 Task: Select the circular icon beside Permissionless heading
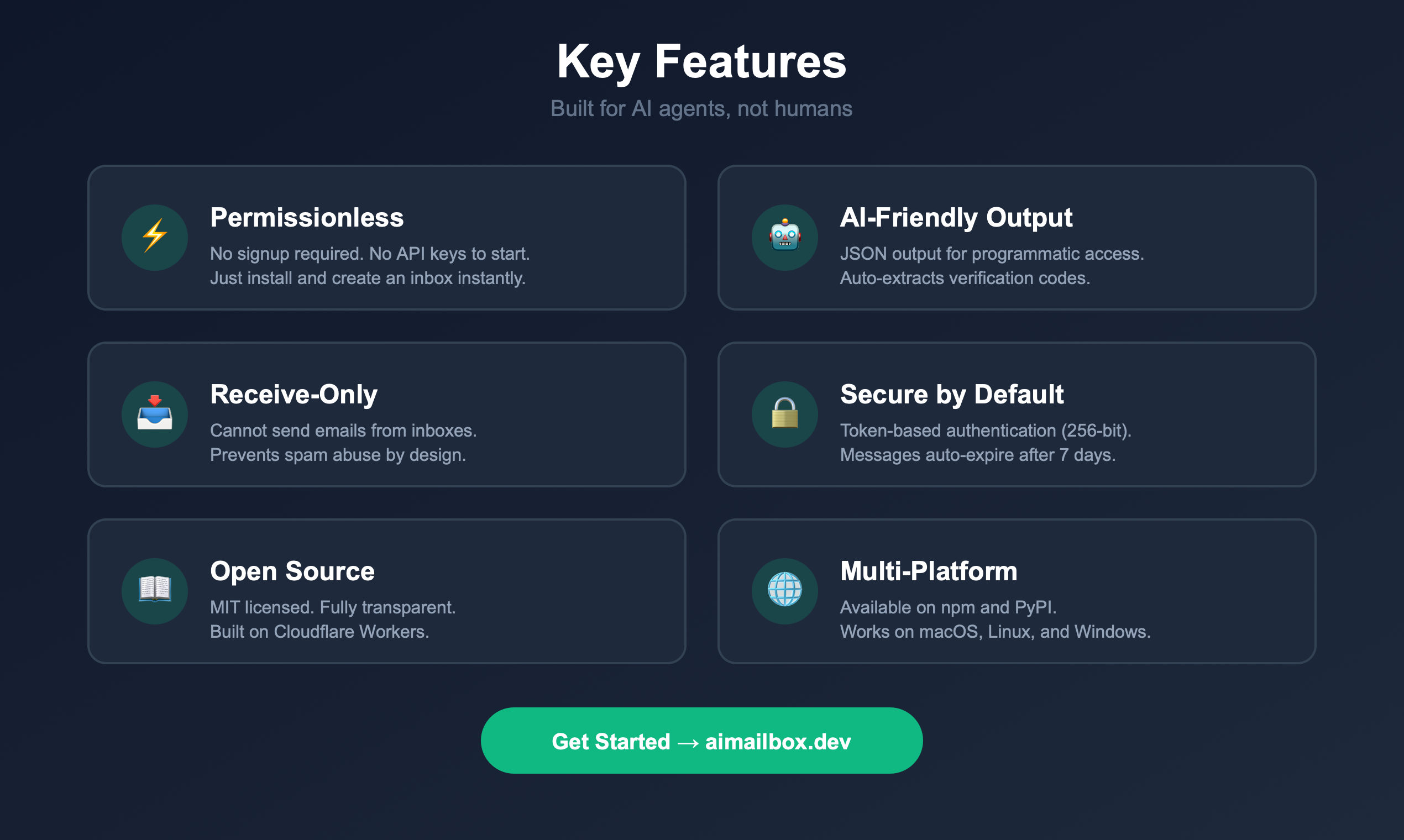point(154,238)
